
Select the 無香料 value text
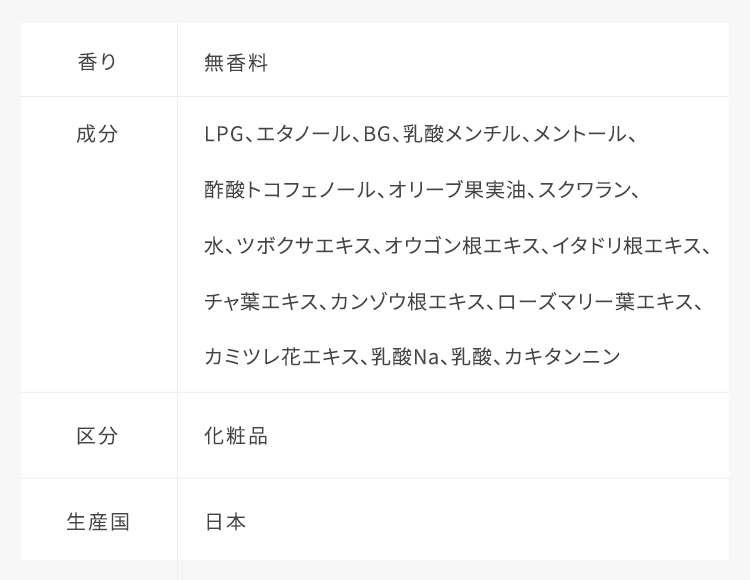click(x=236, y=63)
